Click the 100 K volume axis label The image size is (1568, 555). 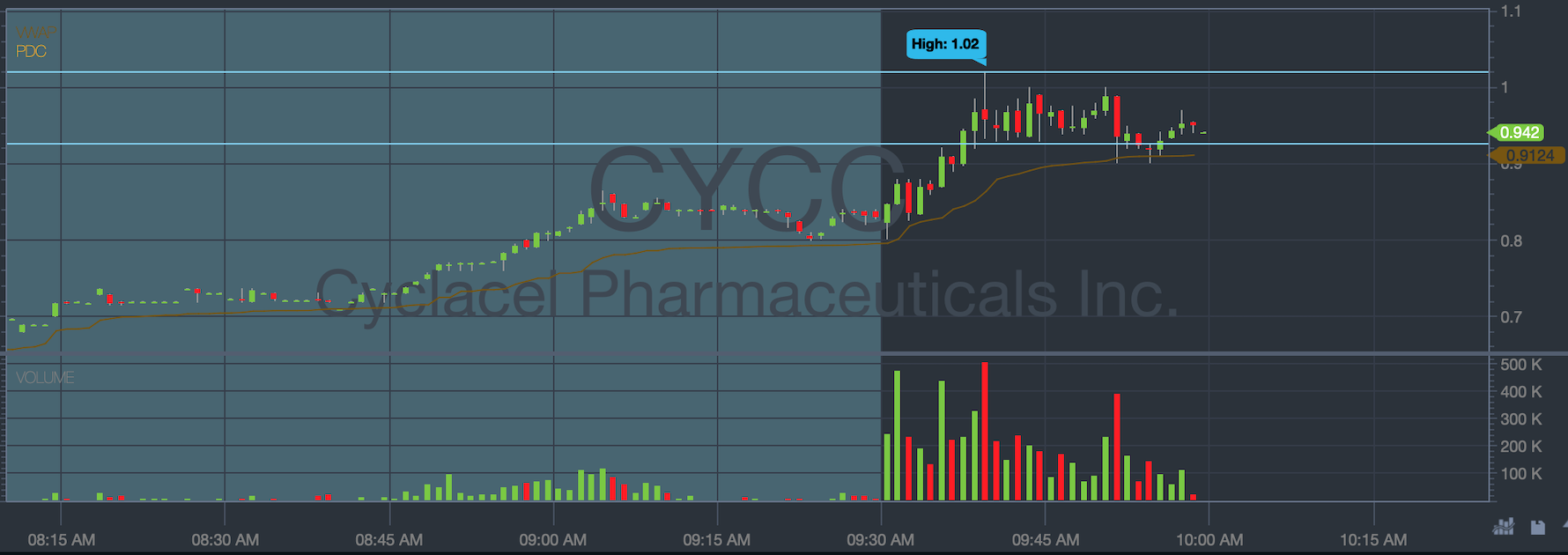point(1521,474)
